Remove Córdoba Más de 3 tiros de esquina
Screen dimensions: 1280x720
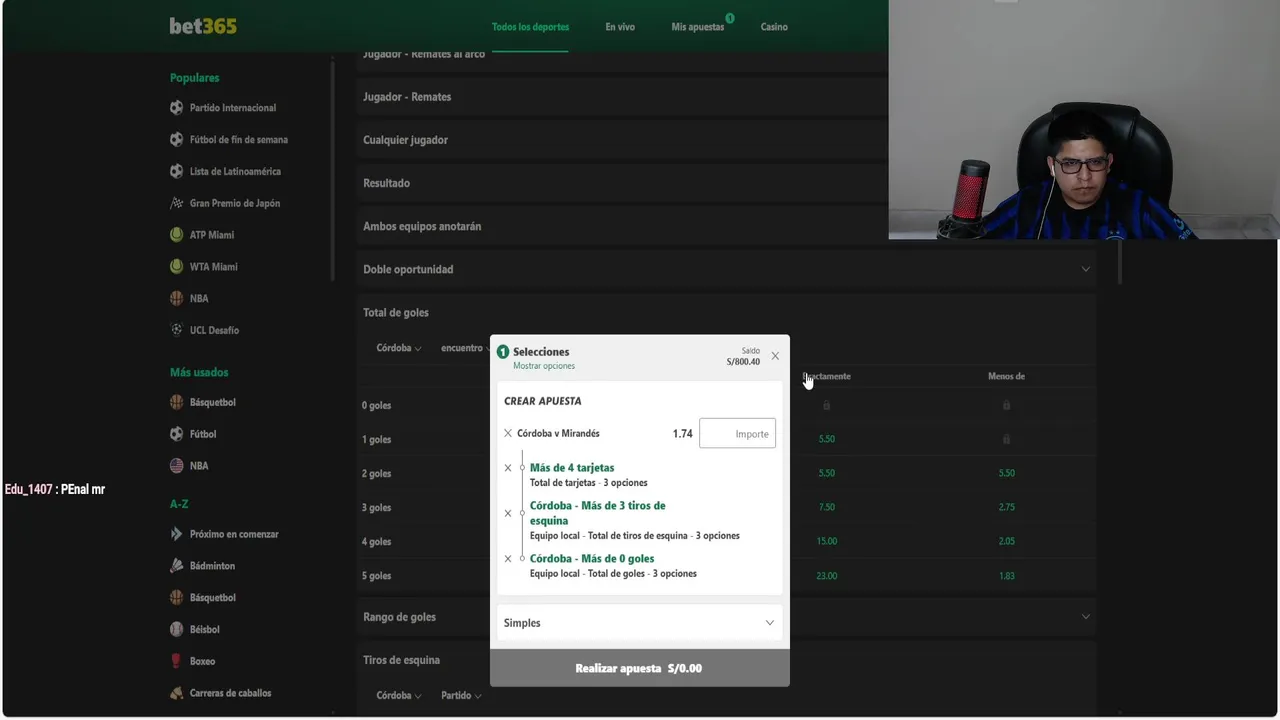[508, 513]
